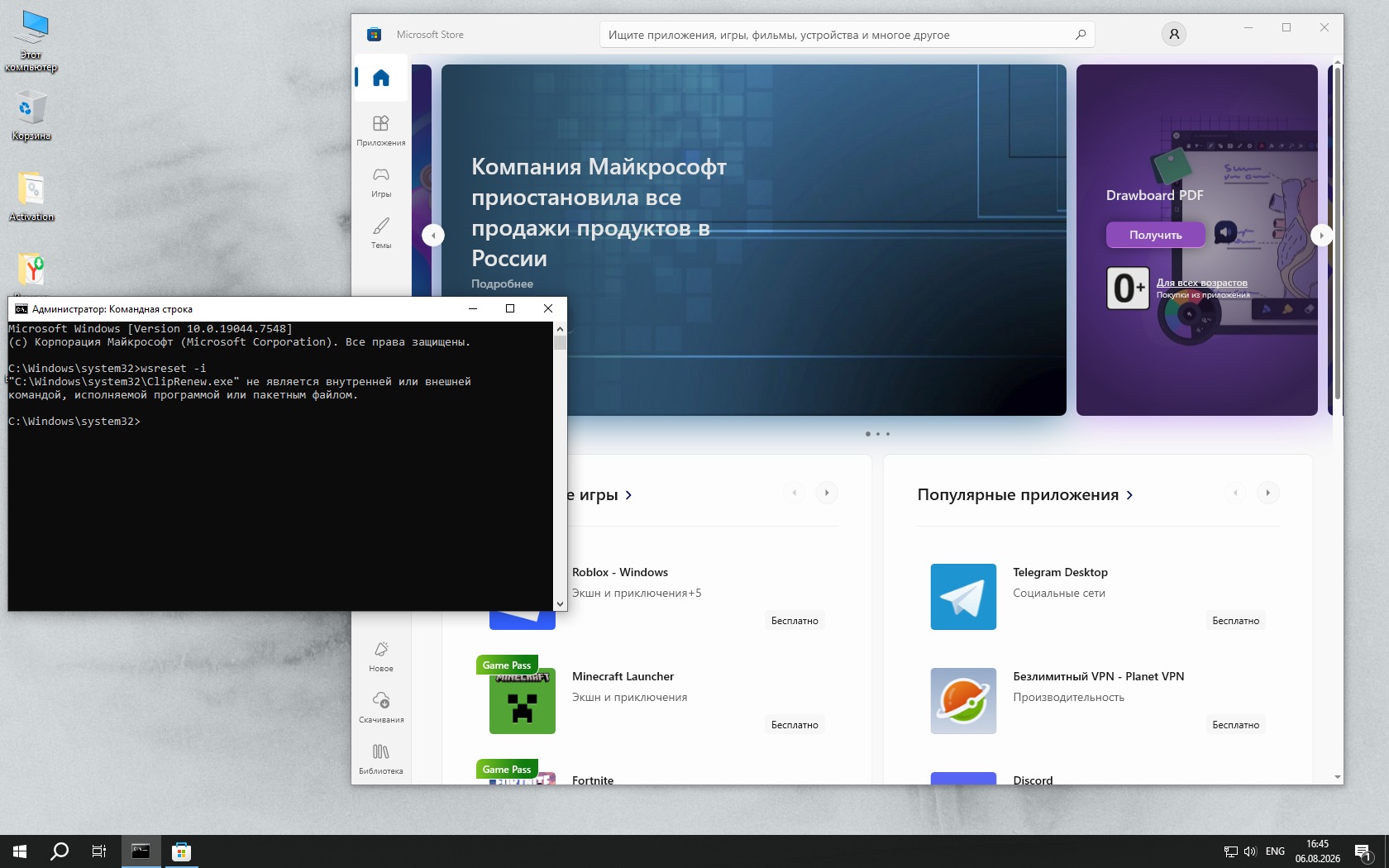This screenshot has height=868, width=1389.
Task: Click the Roblox - Windows title
Action: (620, 572)
